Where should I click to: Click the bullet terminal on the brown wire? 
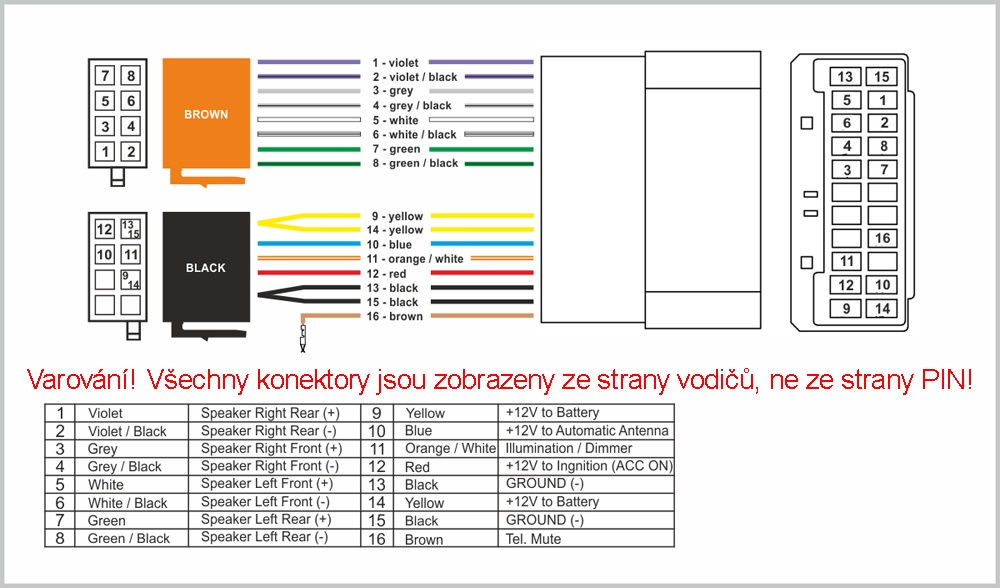[302, 335]
